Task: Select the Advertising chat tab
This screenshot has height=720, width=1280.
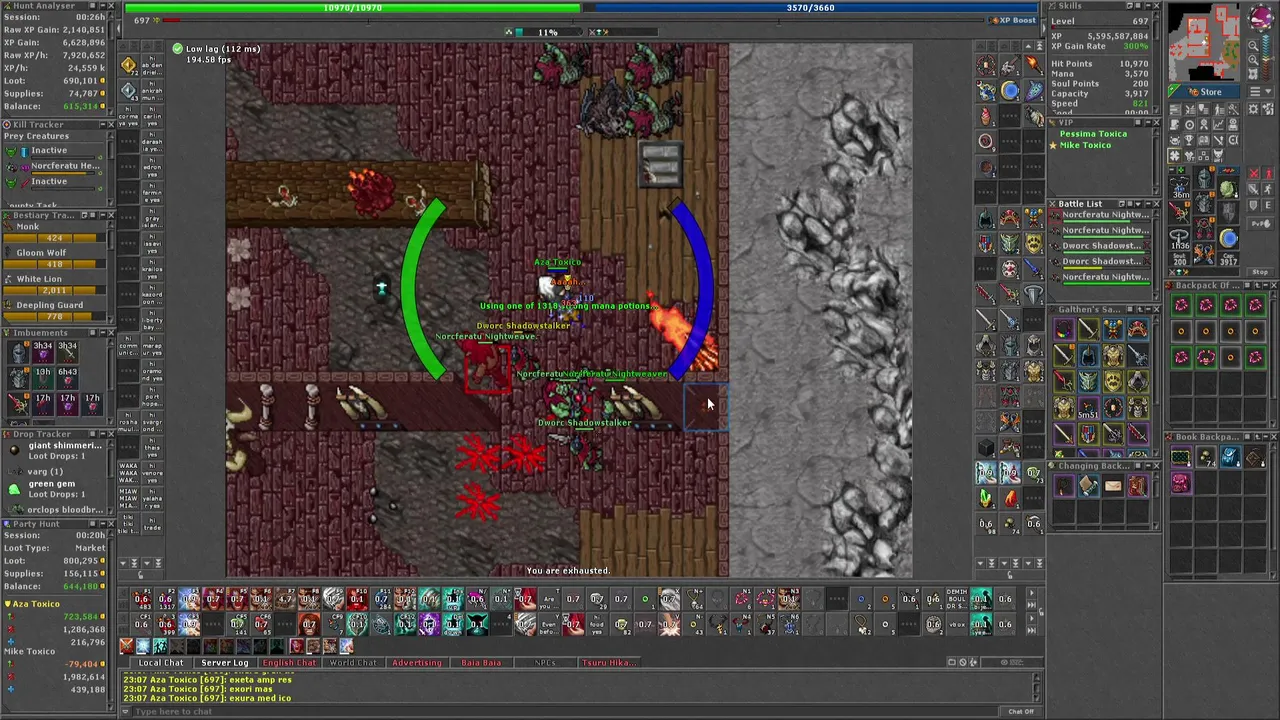Action: coord(416,662)
